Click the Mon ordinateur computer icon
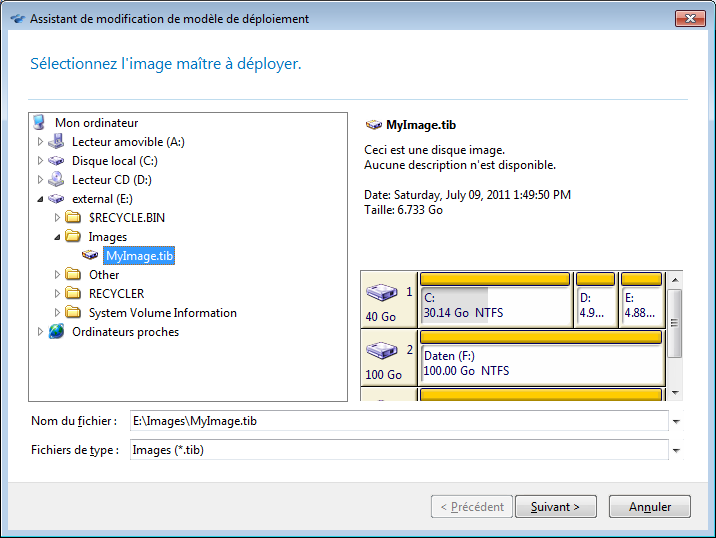The width and height of the screenshot is (716, 538). click(x=39, y=123)
